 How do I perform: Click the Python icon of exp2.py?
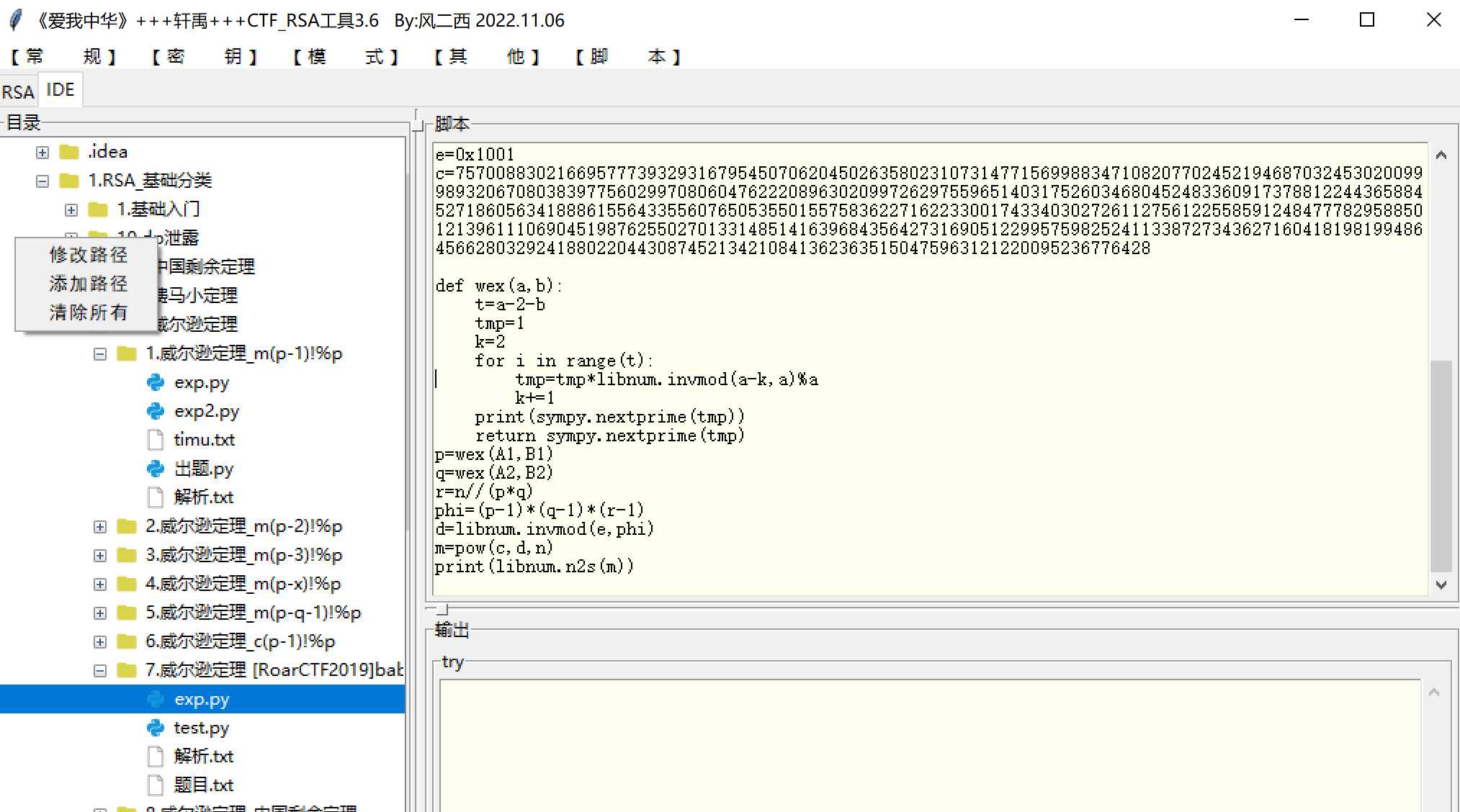coord(155,411)
